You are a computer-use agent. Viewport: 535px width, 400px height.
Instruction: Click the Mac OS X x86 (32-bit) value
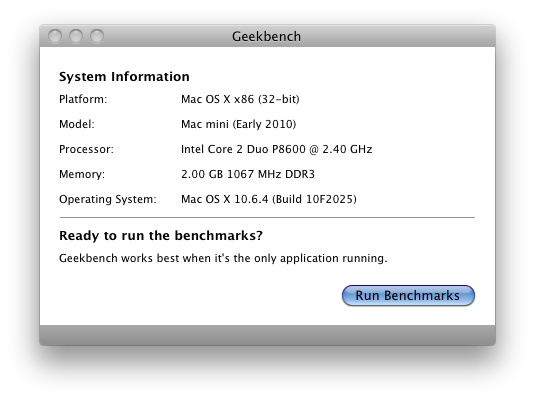[x=240, y=99]
